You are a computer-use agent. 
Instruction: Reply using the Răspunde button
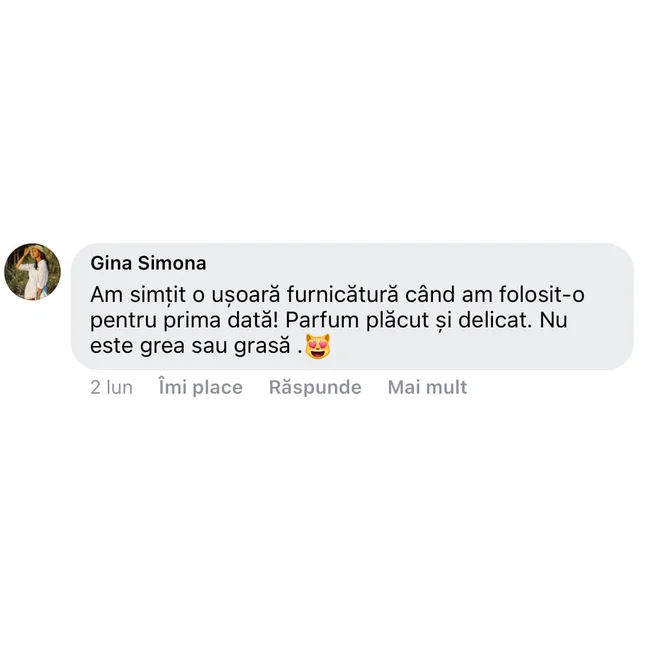click(315, 387)
